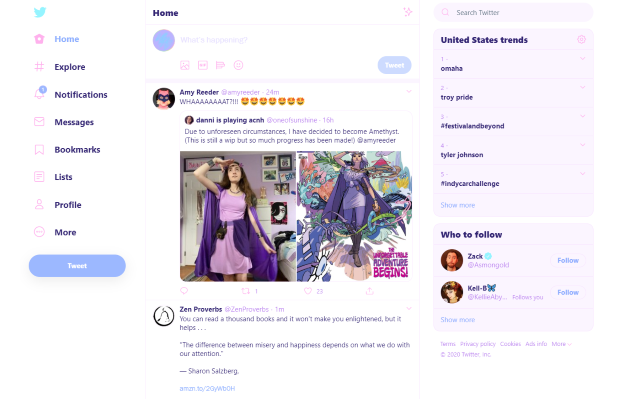Follow Zack @Asmongold
This screenshot has width=626, height=399.
click(568, 260)
